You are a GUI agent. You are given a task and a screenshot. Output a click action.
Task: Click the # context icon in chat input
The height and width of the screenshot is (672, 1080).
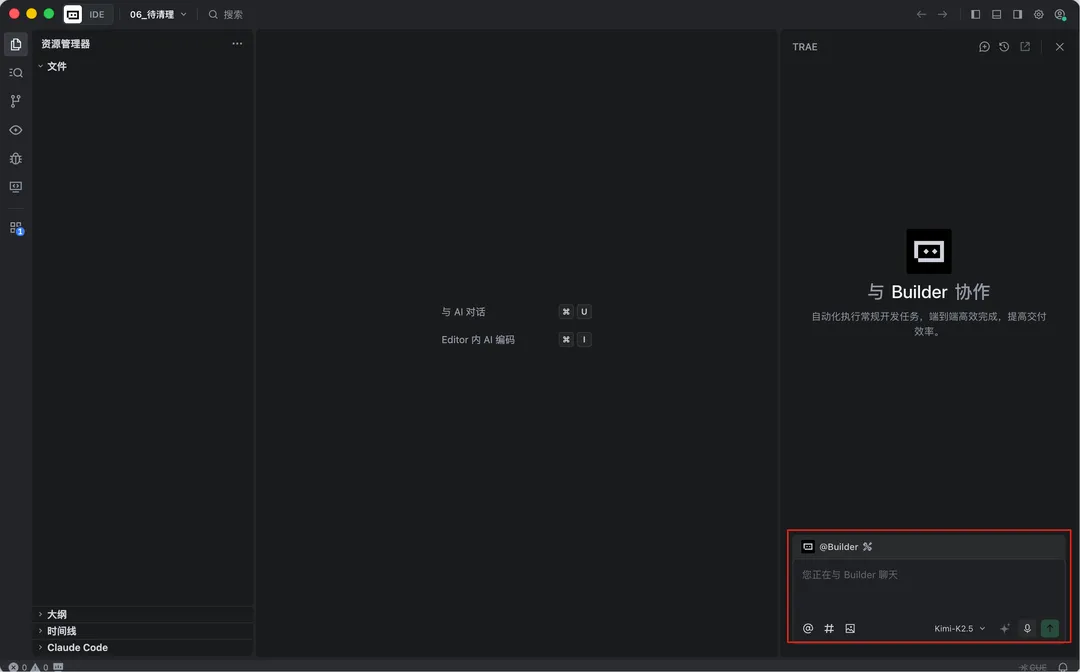(829, 628)
